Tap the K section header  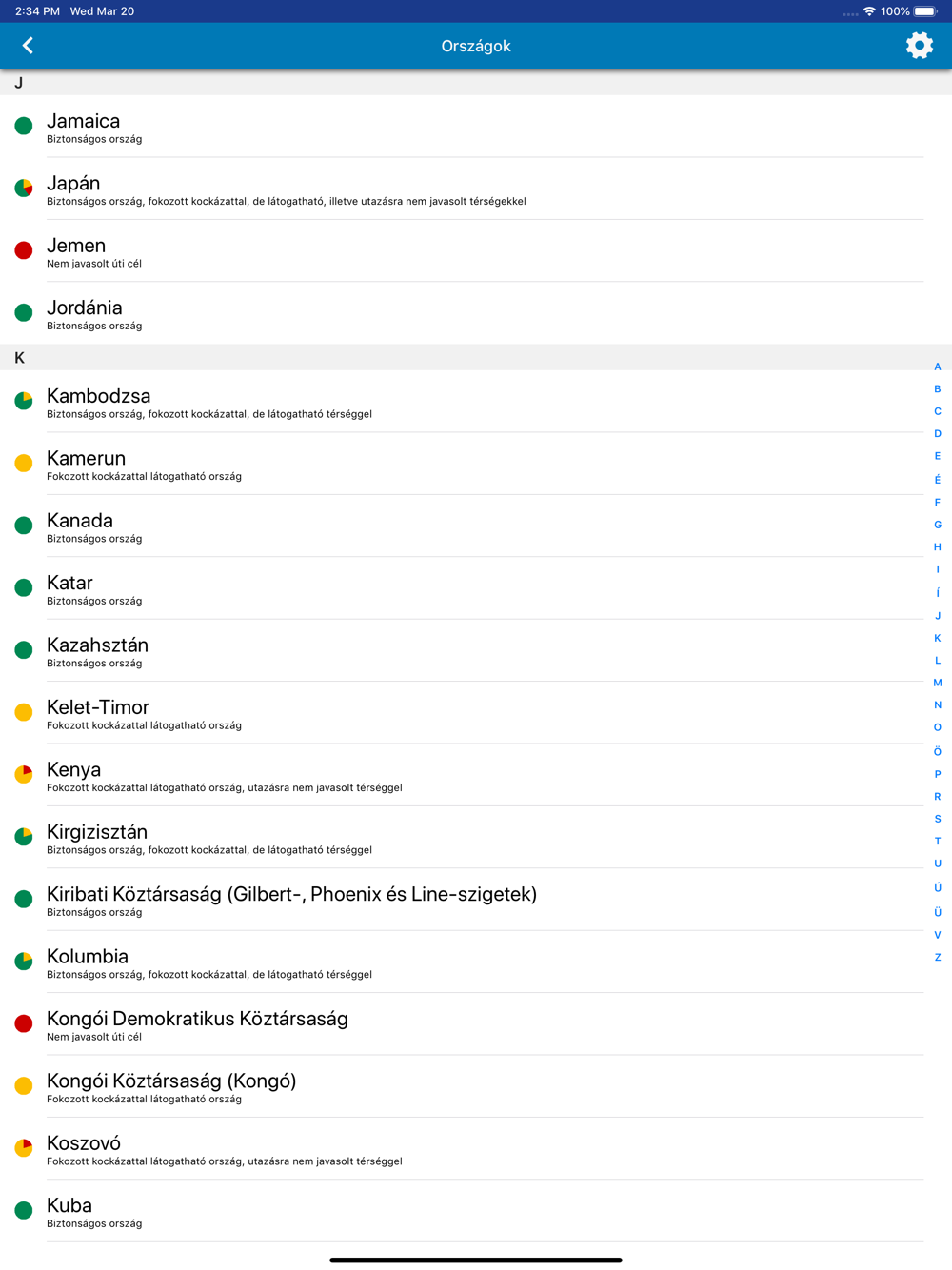coord(476,357)
